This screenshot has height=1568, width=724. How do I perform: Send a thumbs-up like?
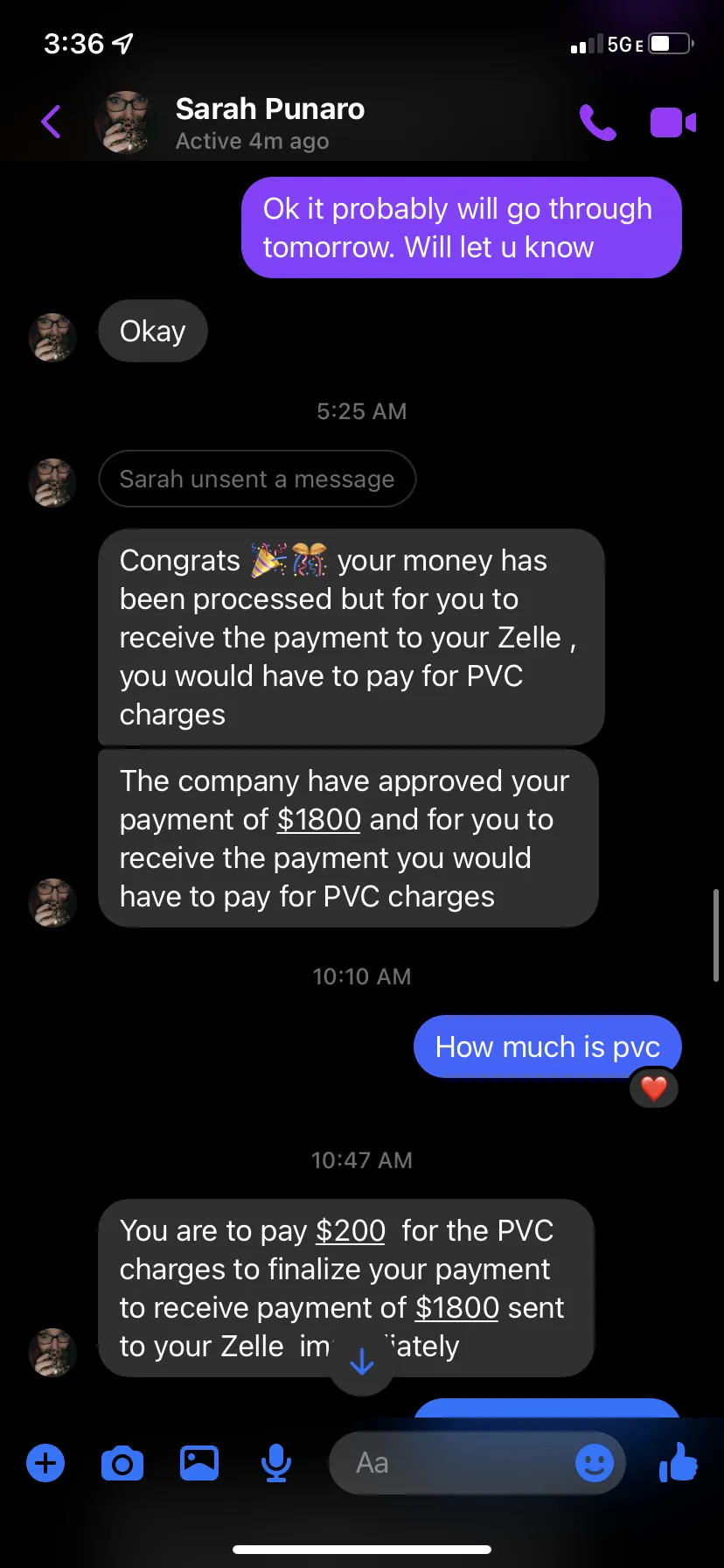pyautogui.click(x=679, y=1461)
